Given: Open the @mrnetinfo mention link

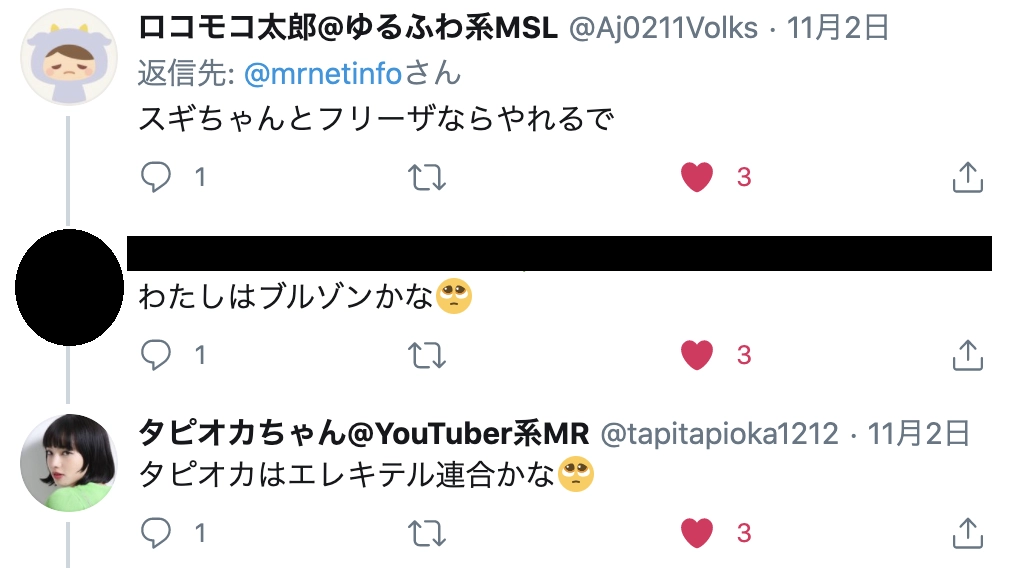Looking at the screenshot, I should point(323,73).
